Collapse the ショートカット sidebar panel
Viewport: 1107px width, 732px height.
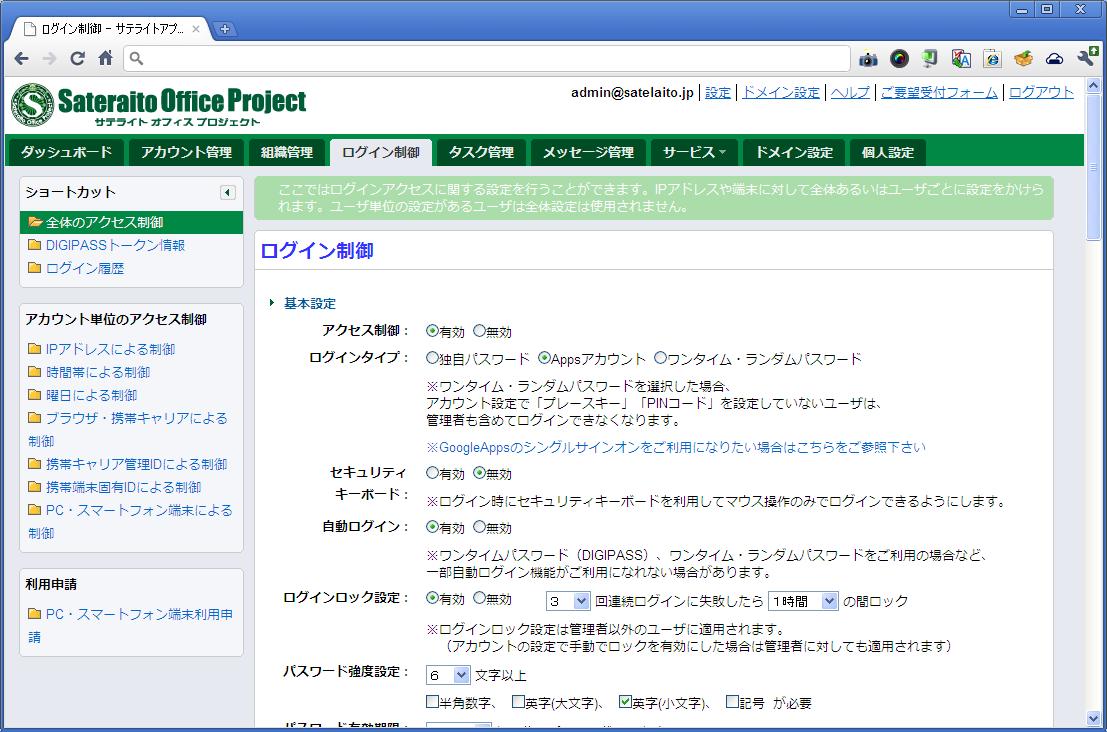coord(227,192)
